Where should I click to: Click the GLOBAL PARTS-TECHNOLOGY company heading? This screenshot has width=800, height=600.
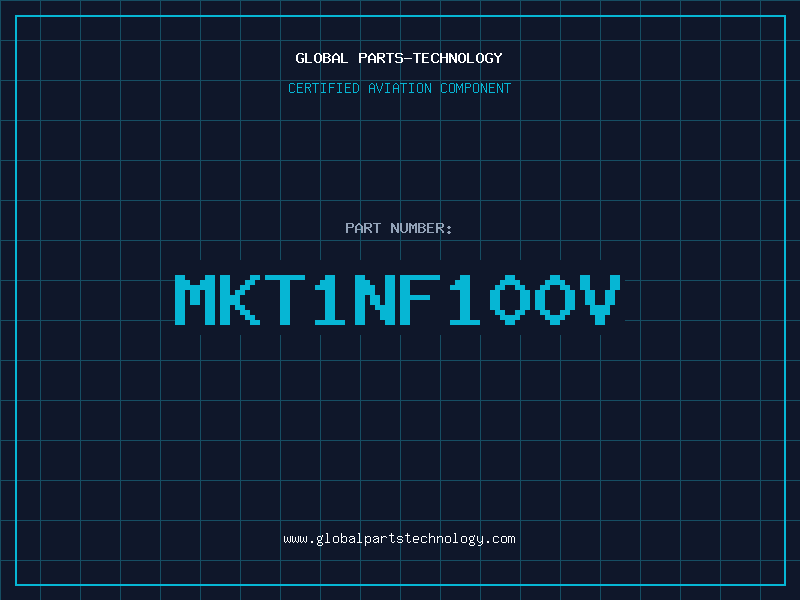tap(399, 58)
